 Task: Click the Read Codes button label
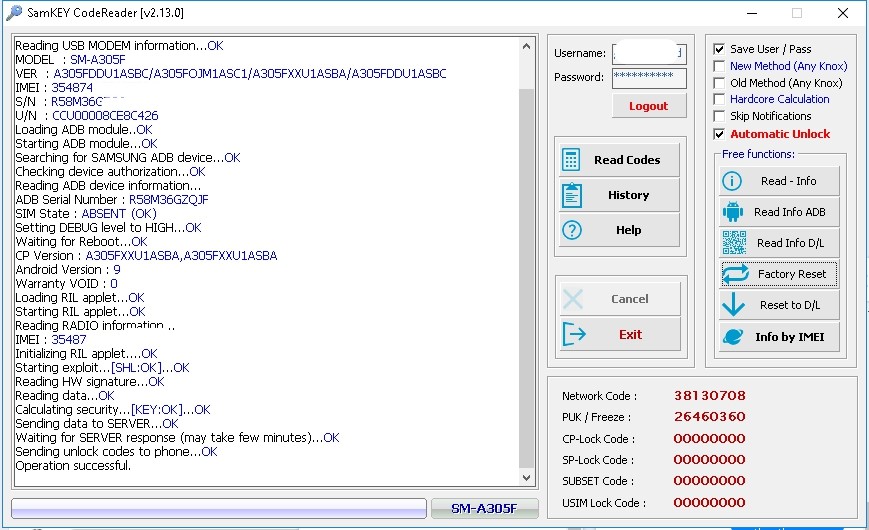pos(627,160)
